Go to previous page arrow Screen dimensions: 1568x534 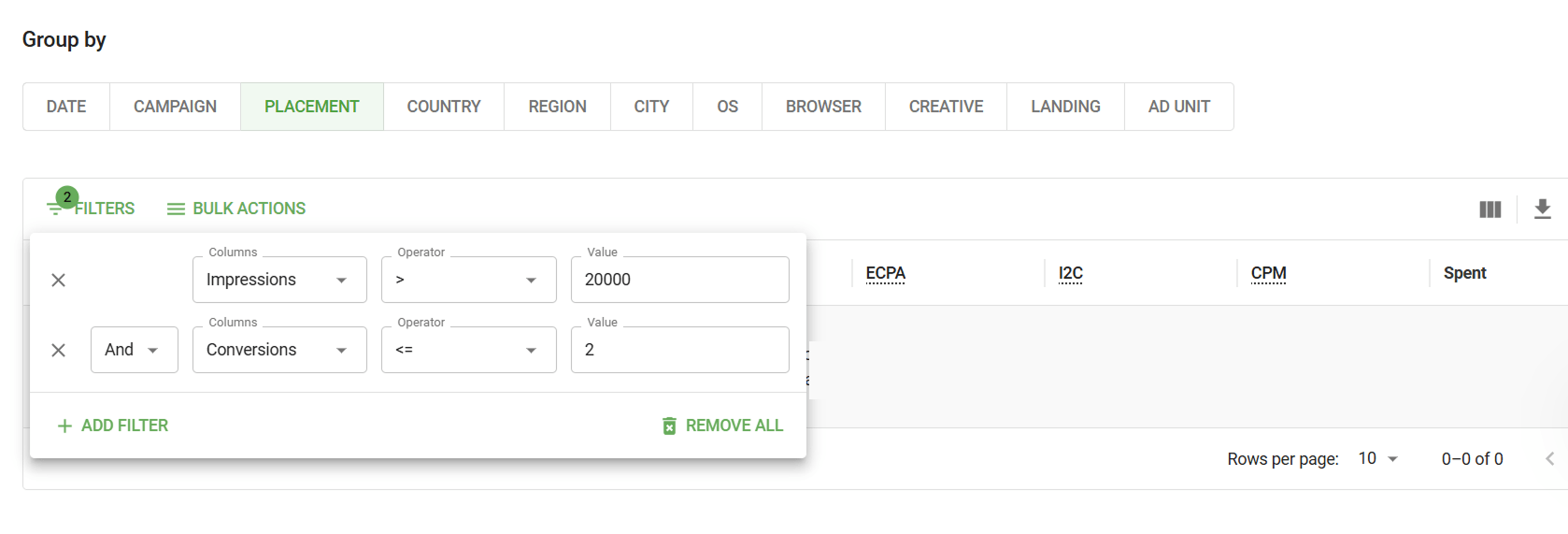coord(1549,458)
